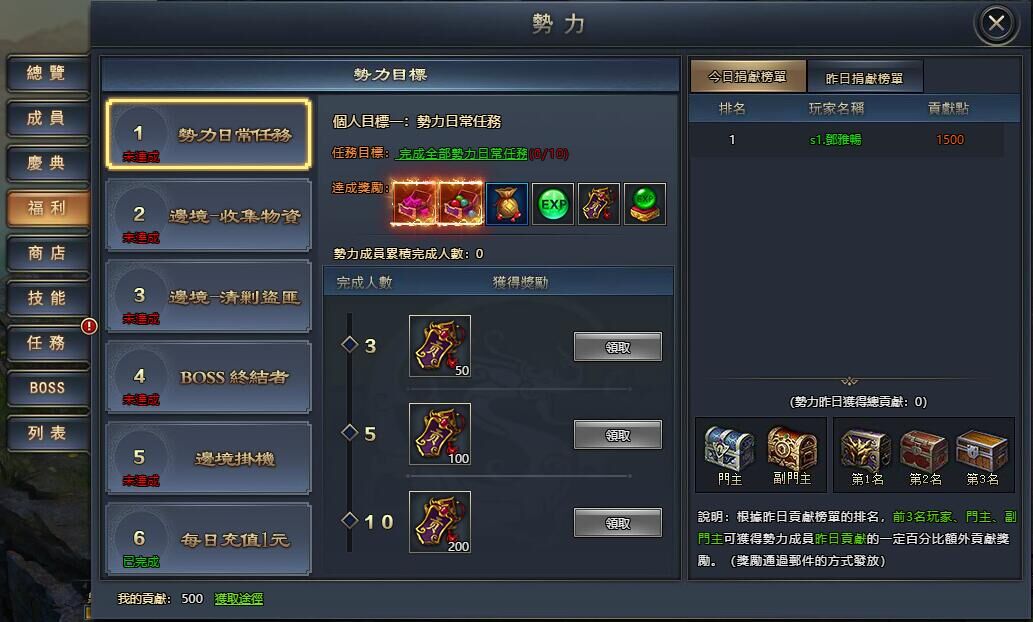Open the 獲取途徑 link
The width and height of the screenshot is (1033, 622).
pos(238,598)
